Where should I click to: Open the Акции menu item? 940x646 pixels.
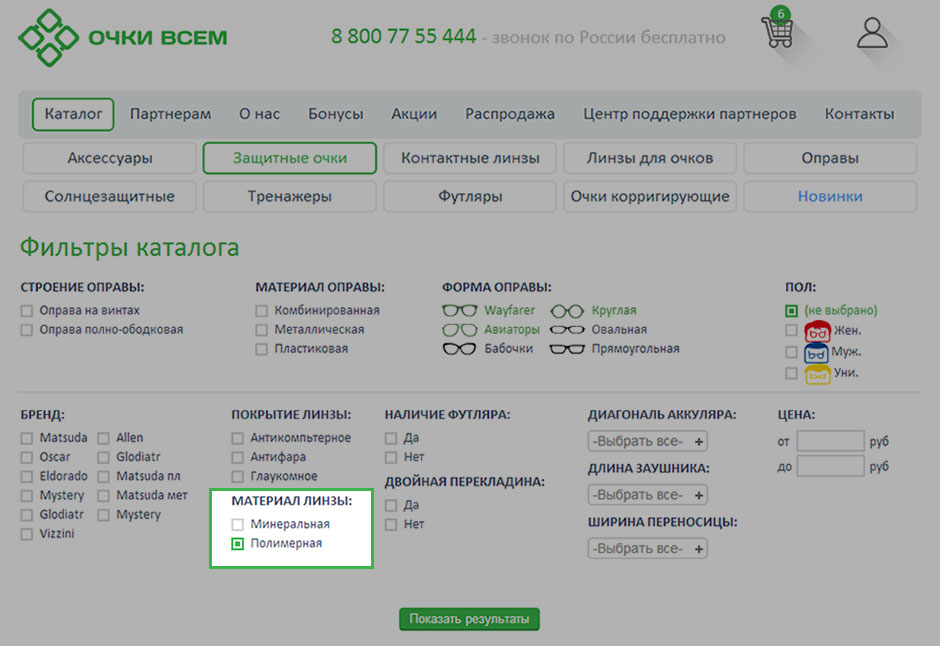(414, 114)
